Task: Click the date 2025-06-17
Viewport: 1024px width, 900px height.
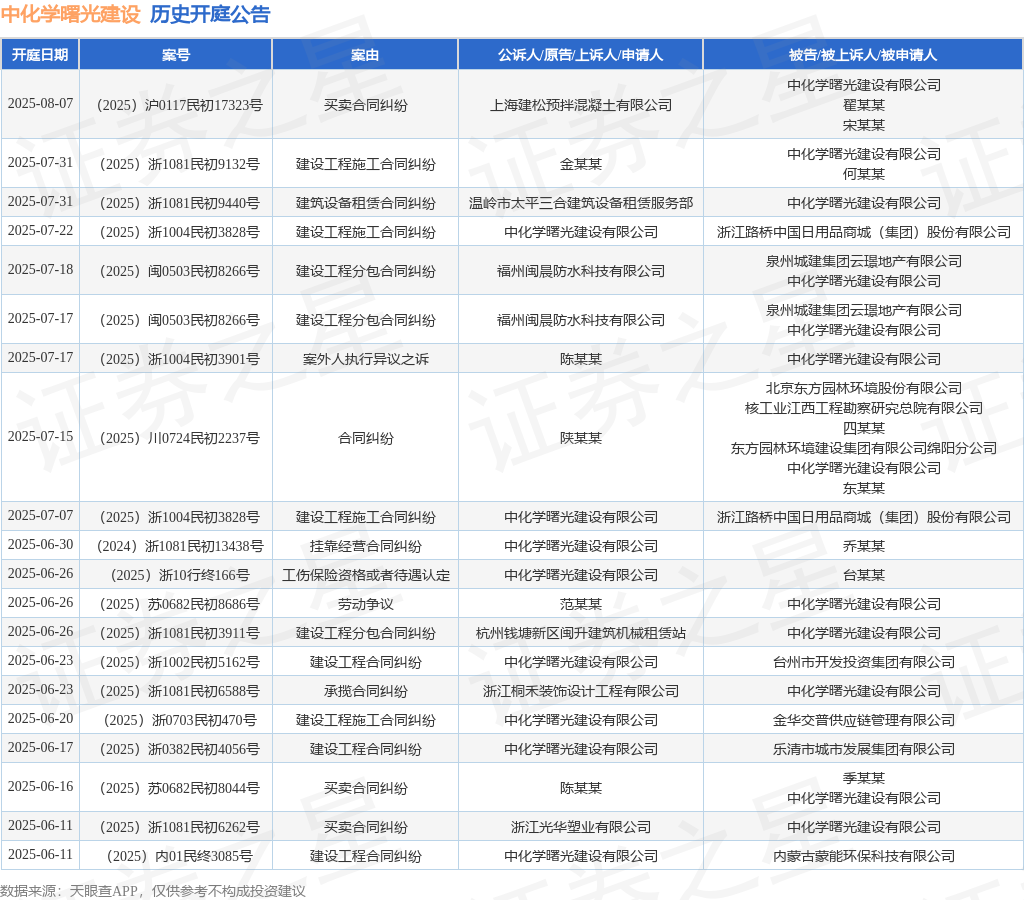Action: tap(40, 747)
